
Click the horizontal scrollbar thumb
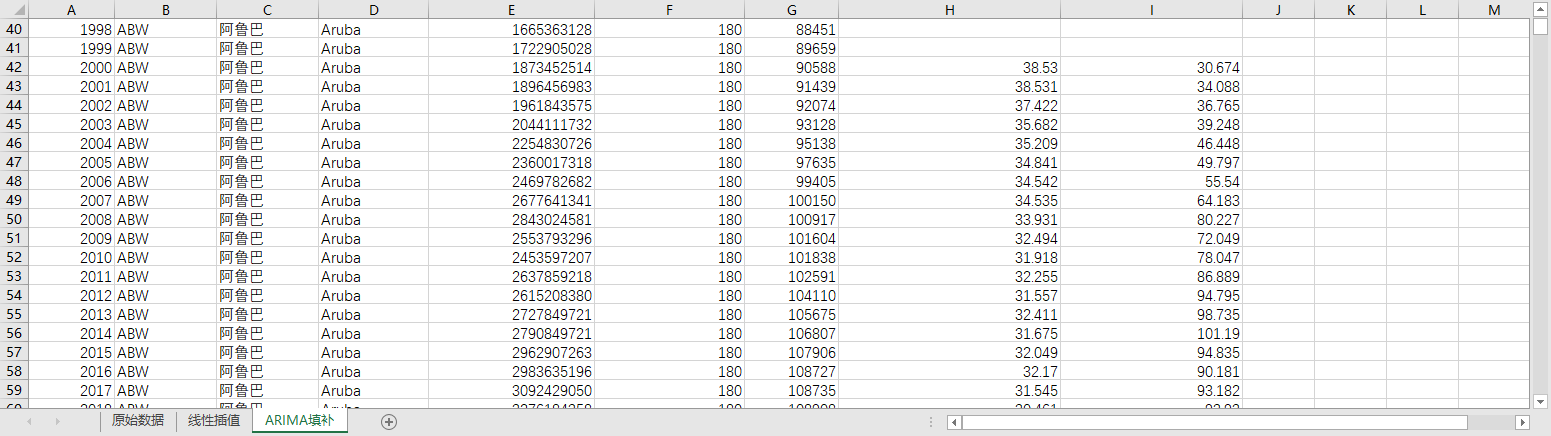click(1214, 422)
